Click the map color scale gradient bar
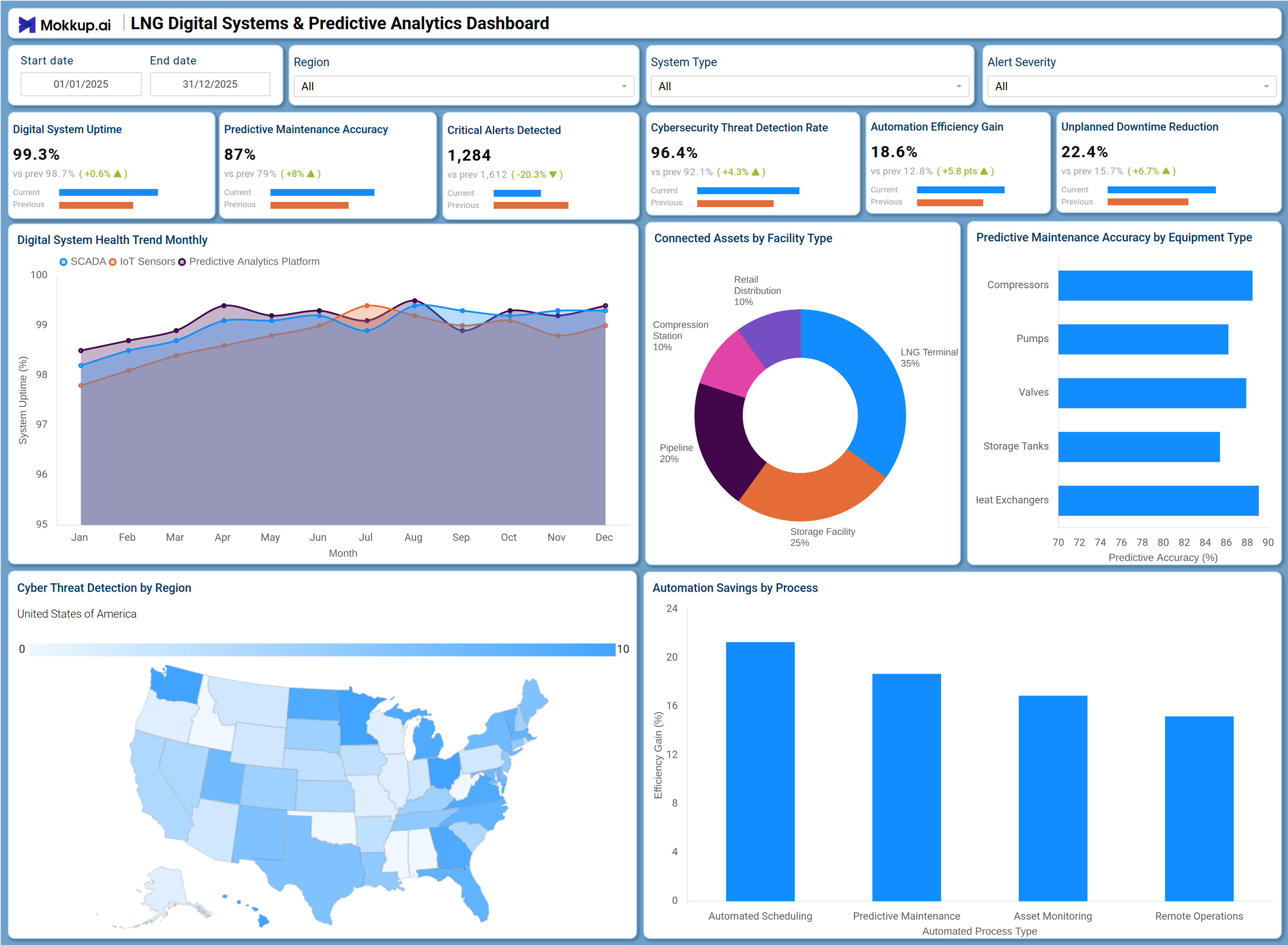The height and width of the screenshot is (945, 1288). pyautogui.click(x=322, y=649)
